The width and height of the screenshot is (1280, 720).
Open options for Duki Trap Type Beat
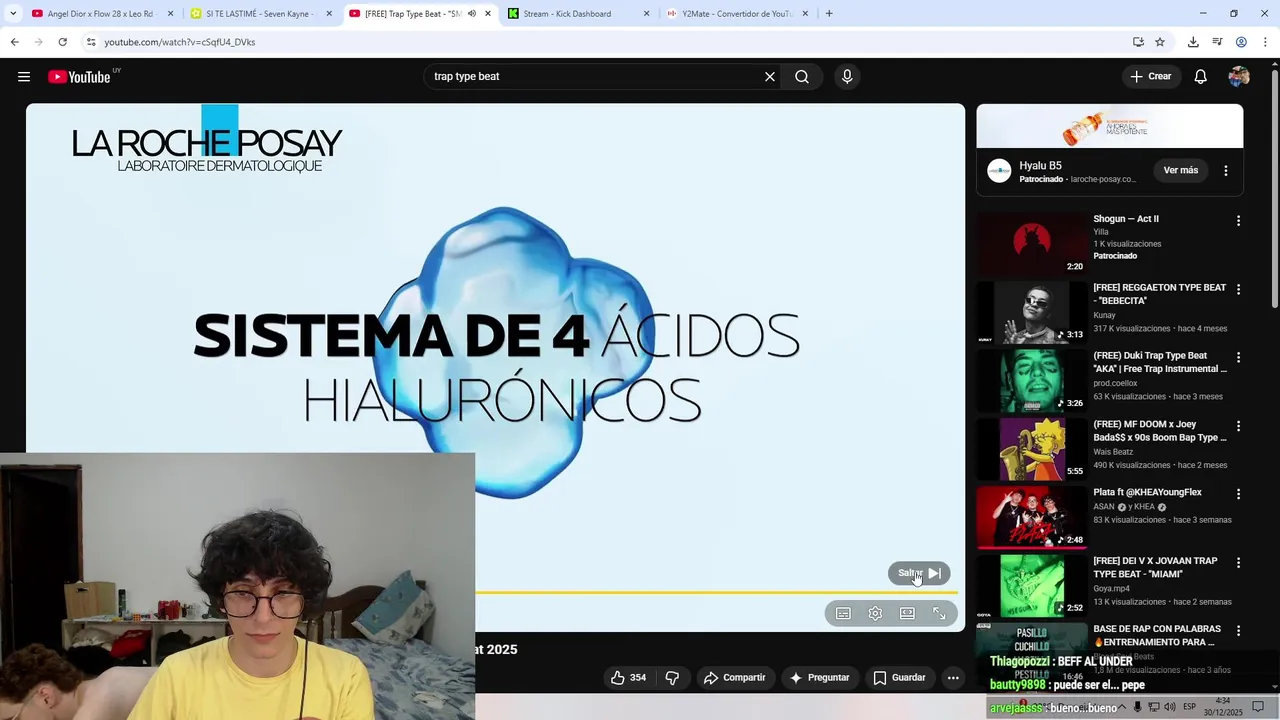[x=1238, y=357]
